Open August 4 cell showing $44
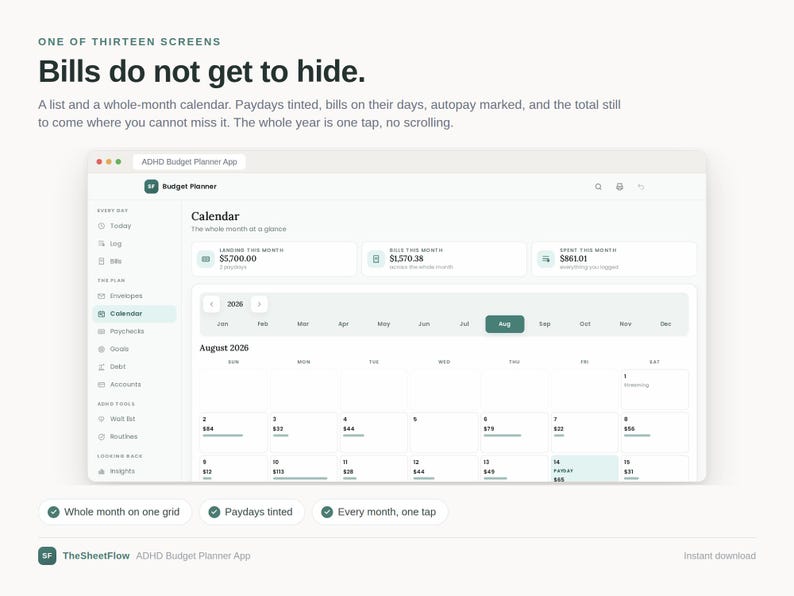The image size is (794, 596). [374, 432]
